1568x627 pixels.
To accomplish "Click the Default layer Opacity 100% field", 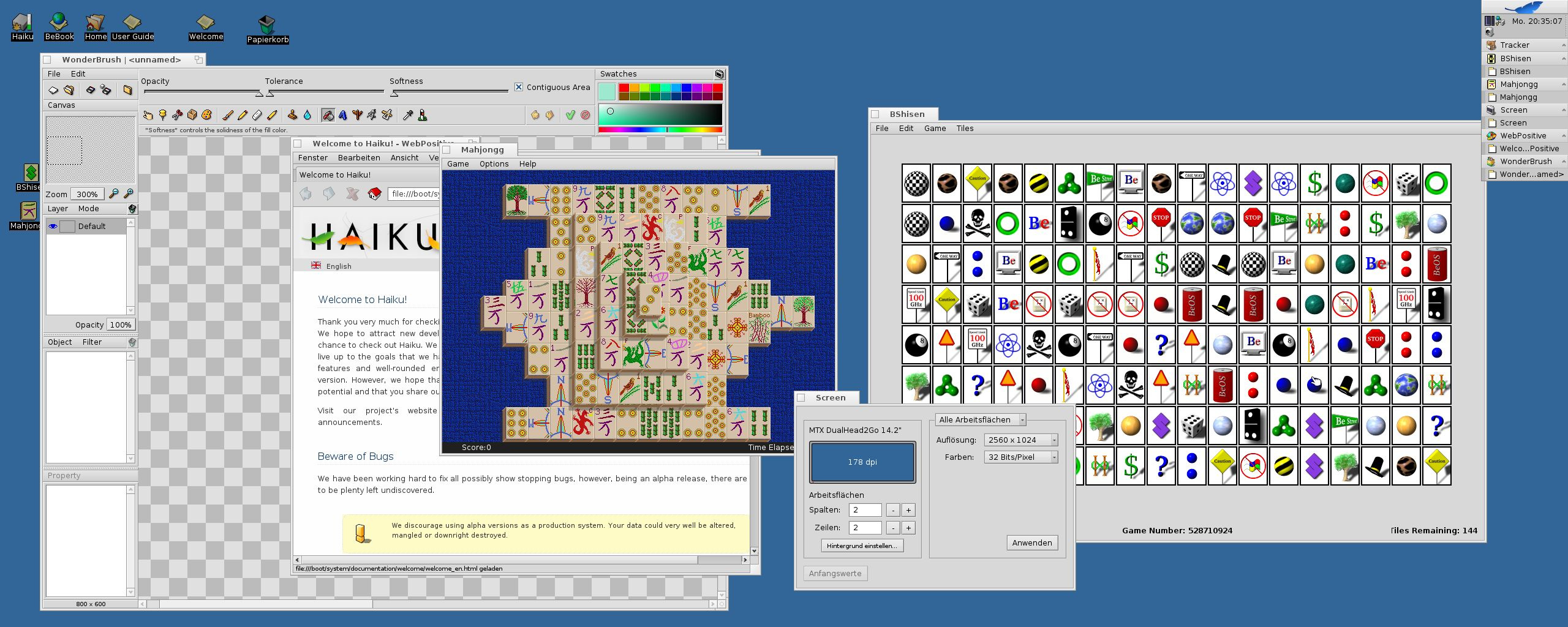I will (121, 325).
